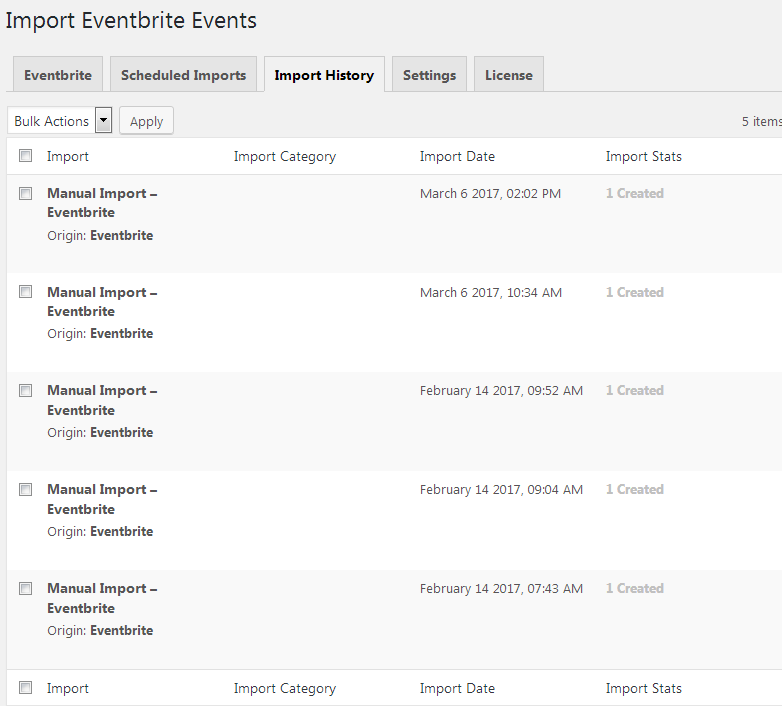Click the Origin: Eventbrite text in last row
Screen dimensions: 782x706
click(x=100, y=631)
